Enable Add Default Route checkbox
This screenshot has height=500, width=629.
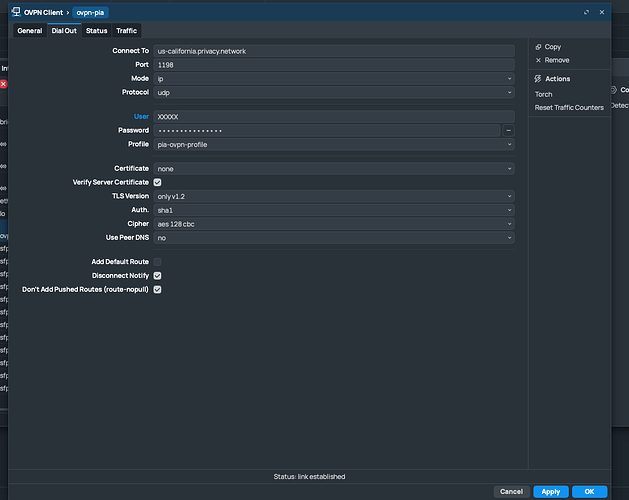pyautogui.click(x=157, y=262)
